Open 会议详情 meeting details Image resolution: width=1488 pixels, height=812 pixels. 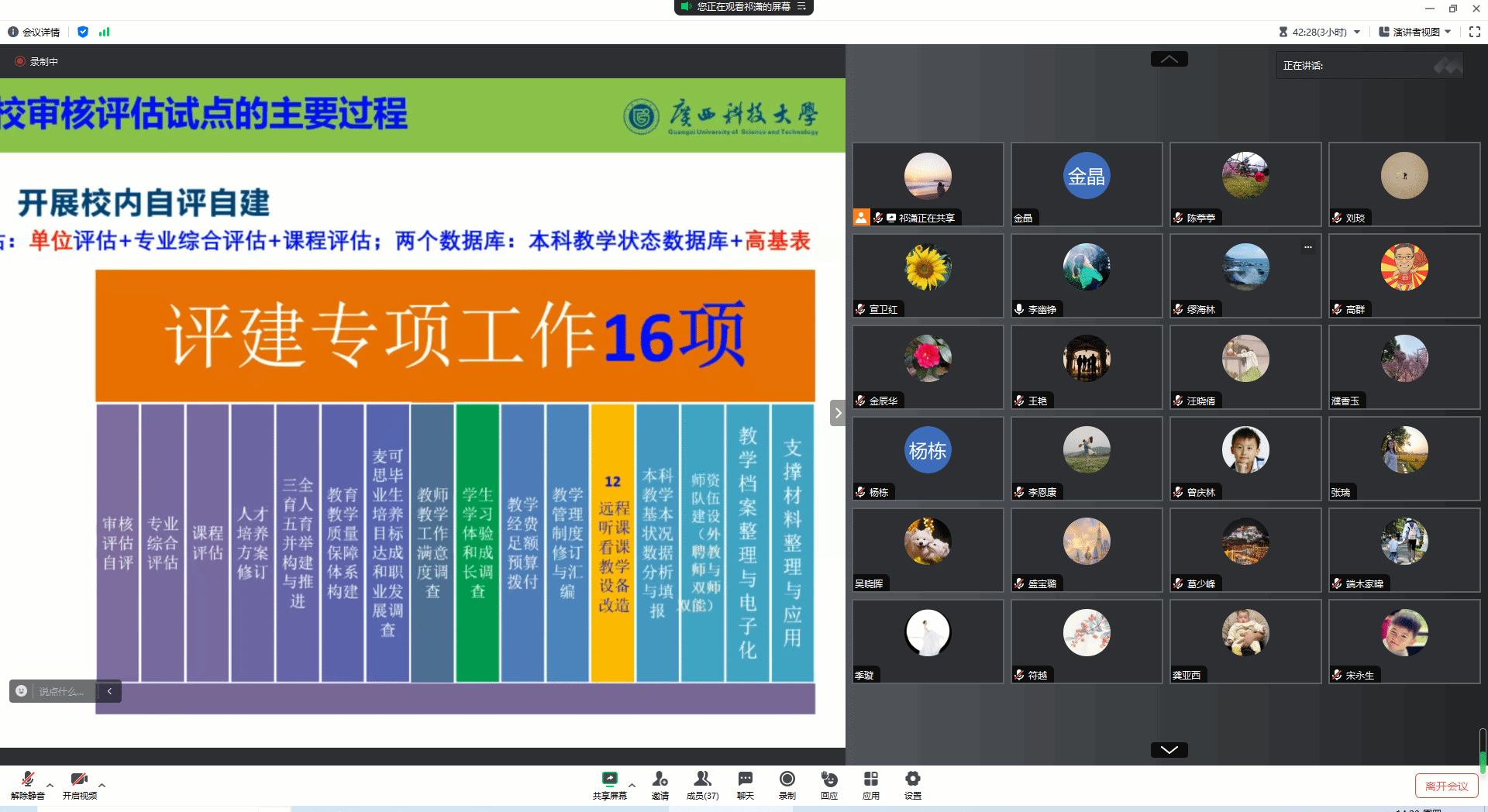34,32
